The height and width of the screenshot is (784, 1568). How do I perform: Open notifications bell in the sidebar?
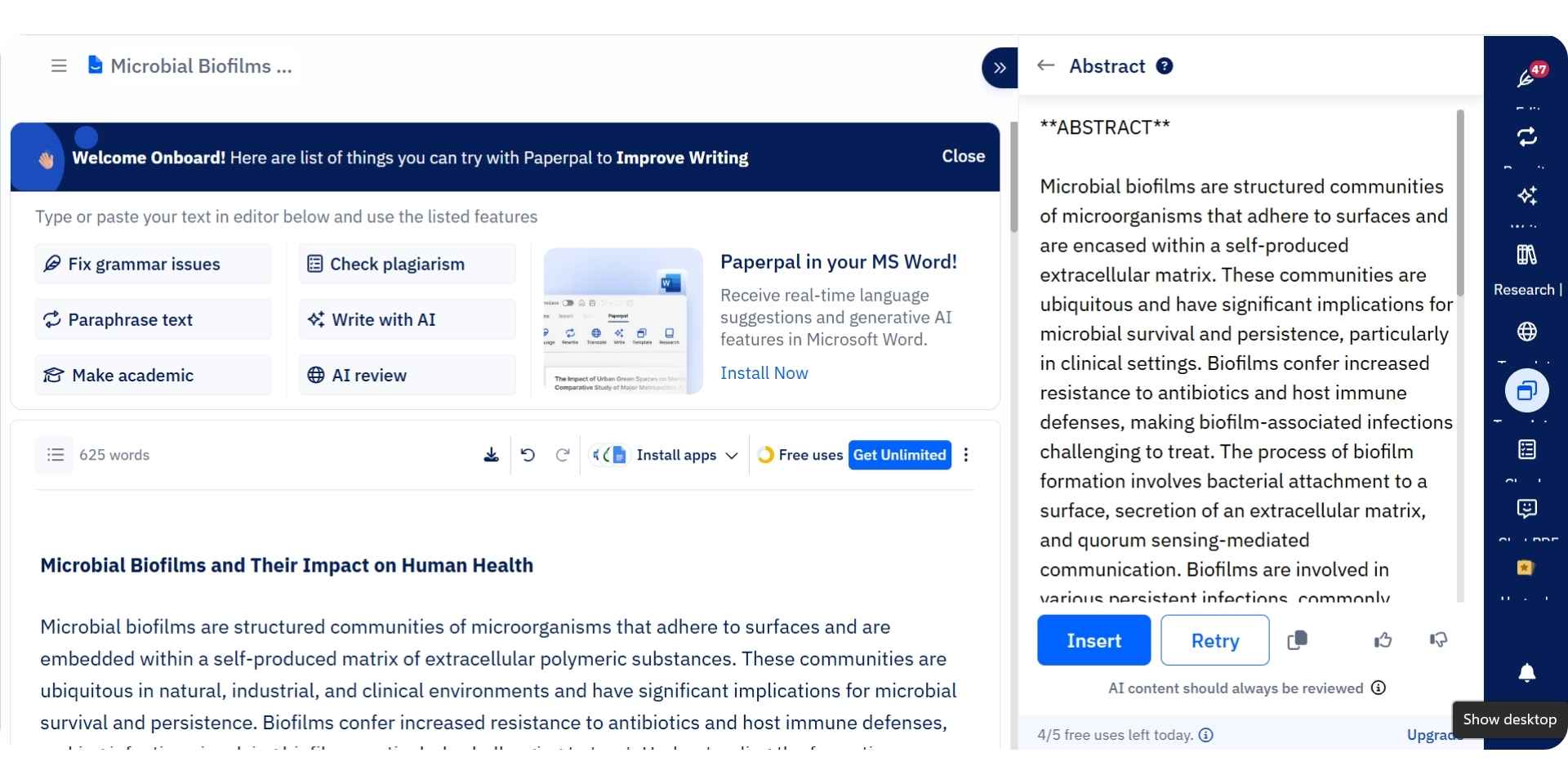pos(1526,673)
